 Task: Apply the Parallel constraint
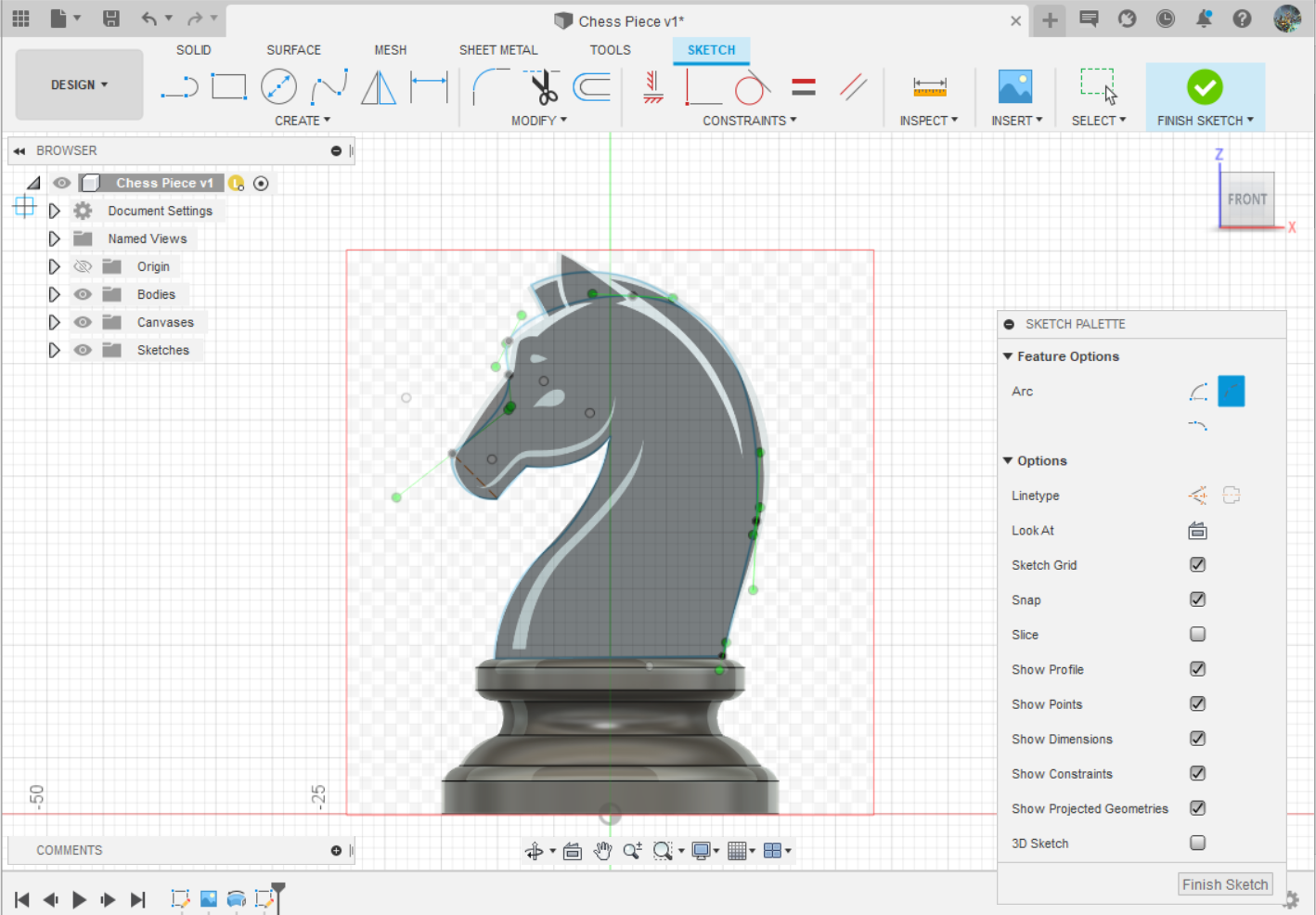click(853, 87)
